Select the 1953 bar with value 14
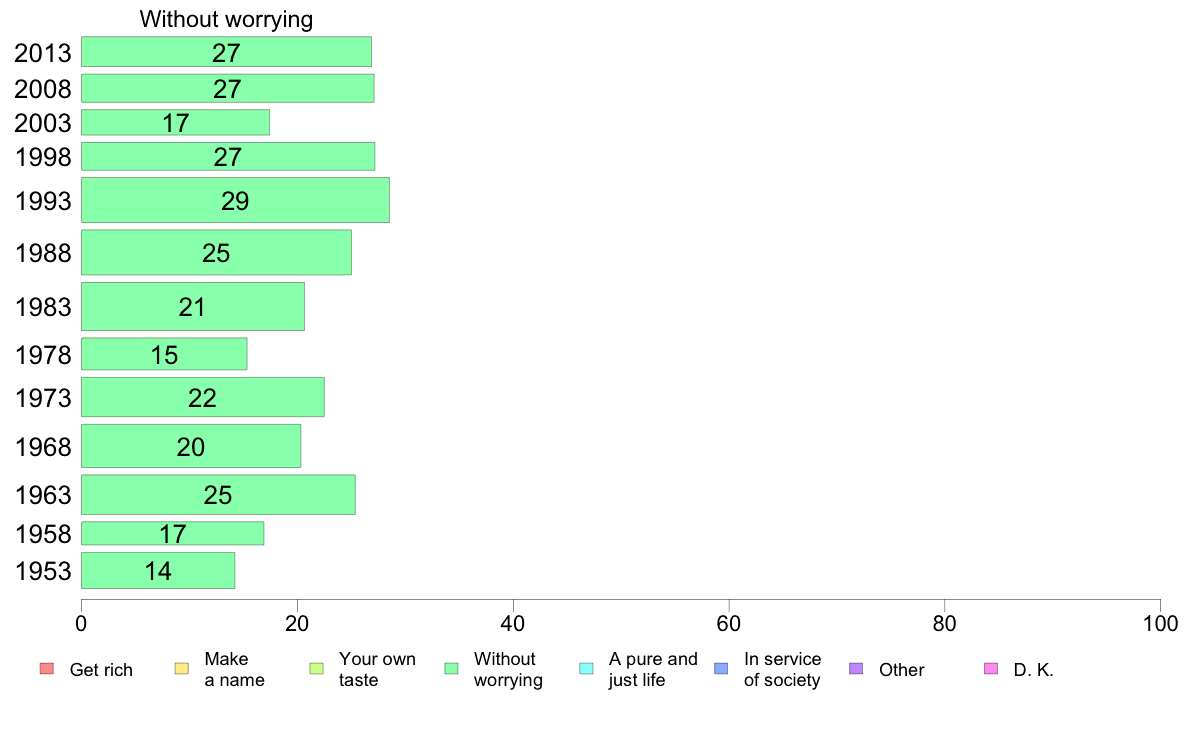Viewport: 1188px width, 736px height. [158, 570]
